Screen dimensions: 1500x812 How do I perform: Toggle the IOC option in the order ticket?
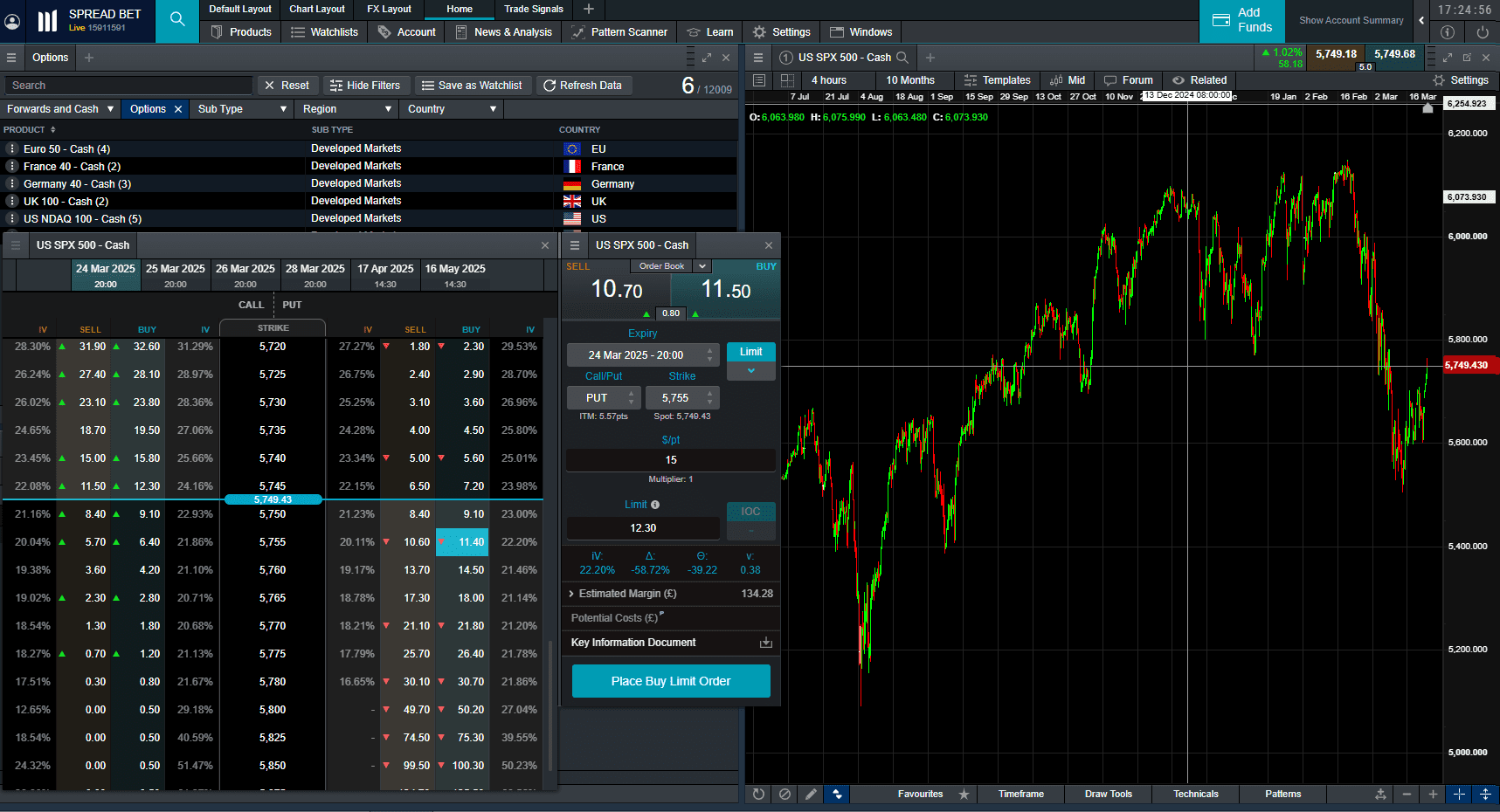click(750, 511)
